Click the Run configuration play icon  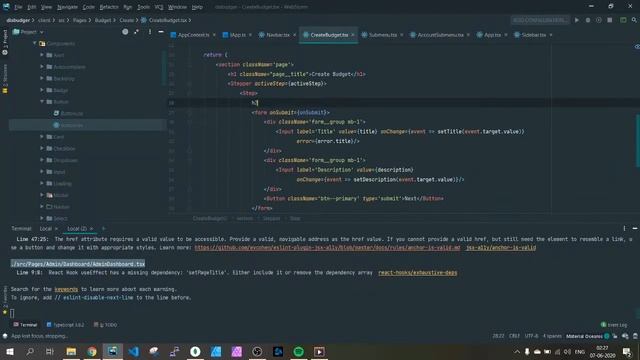577,20
